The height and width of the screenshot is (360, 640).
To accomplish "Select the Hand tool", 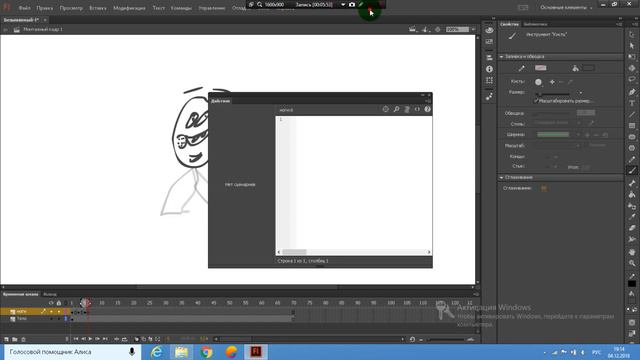I will (x=632, y=252).
